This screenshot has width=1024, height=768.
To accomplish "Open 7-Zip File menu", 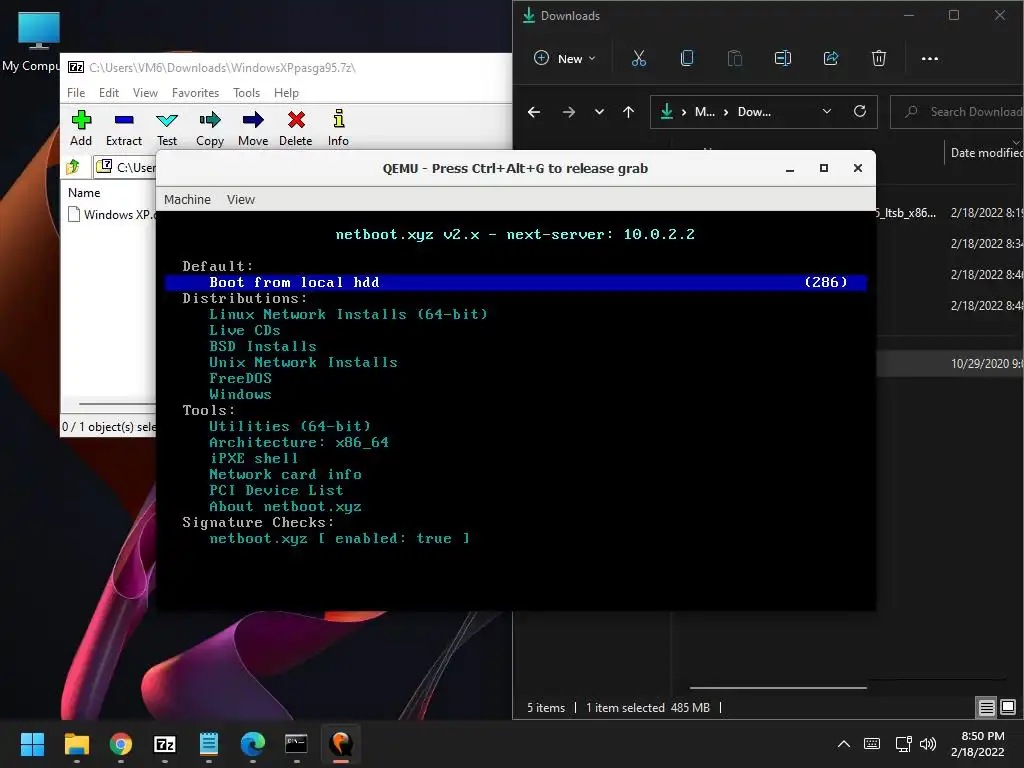I will point(76,93).
